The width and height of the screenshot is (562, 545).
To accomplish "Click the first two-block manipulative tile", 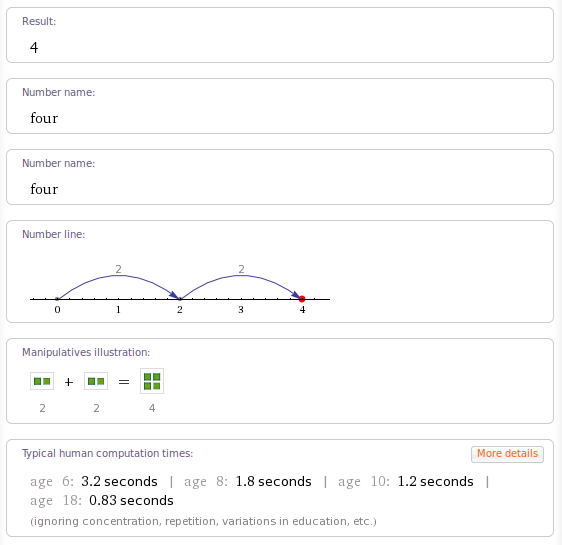I will pos(42,381).
